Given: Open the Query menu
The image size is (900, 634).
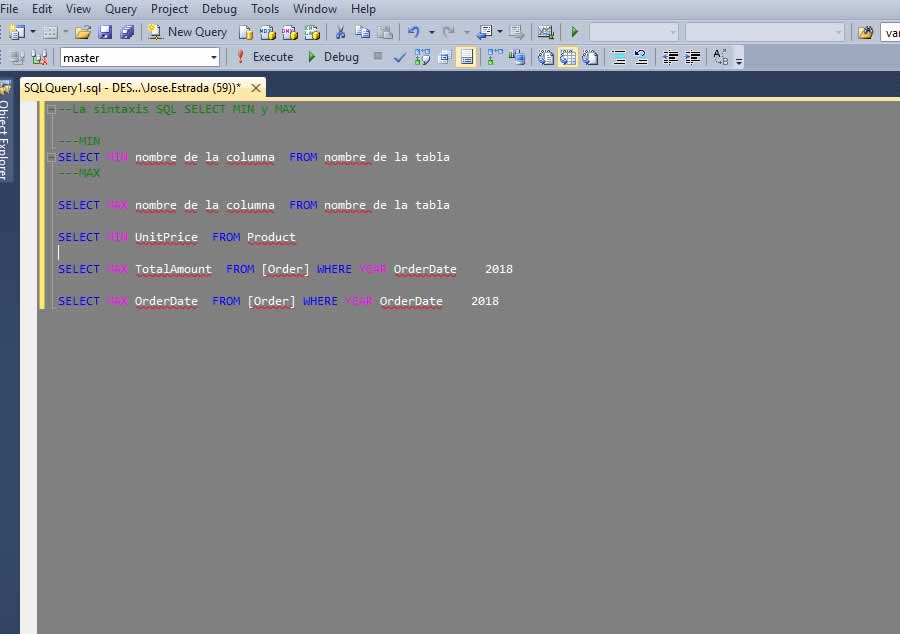Looking at the screenshot, I should (120, 9).
